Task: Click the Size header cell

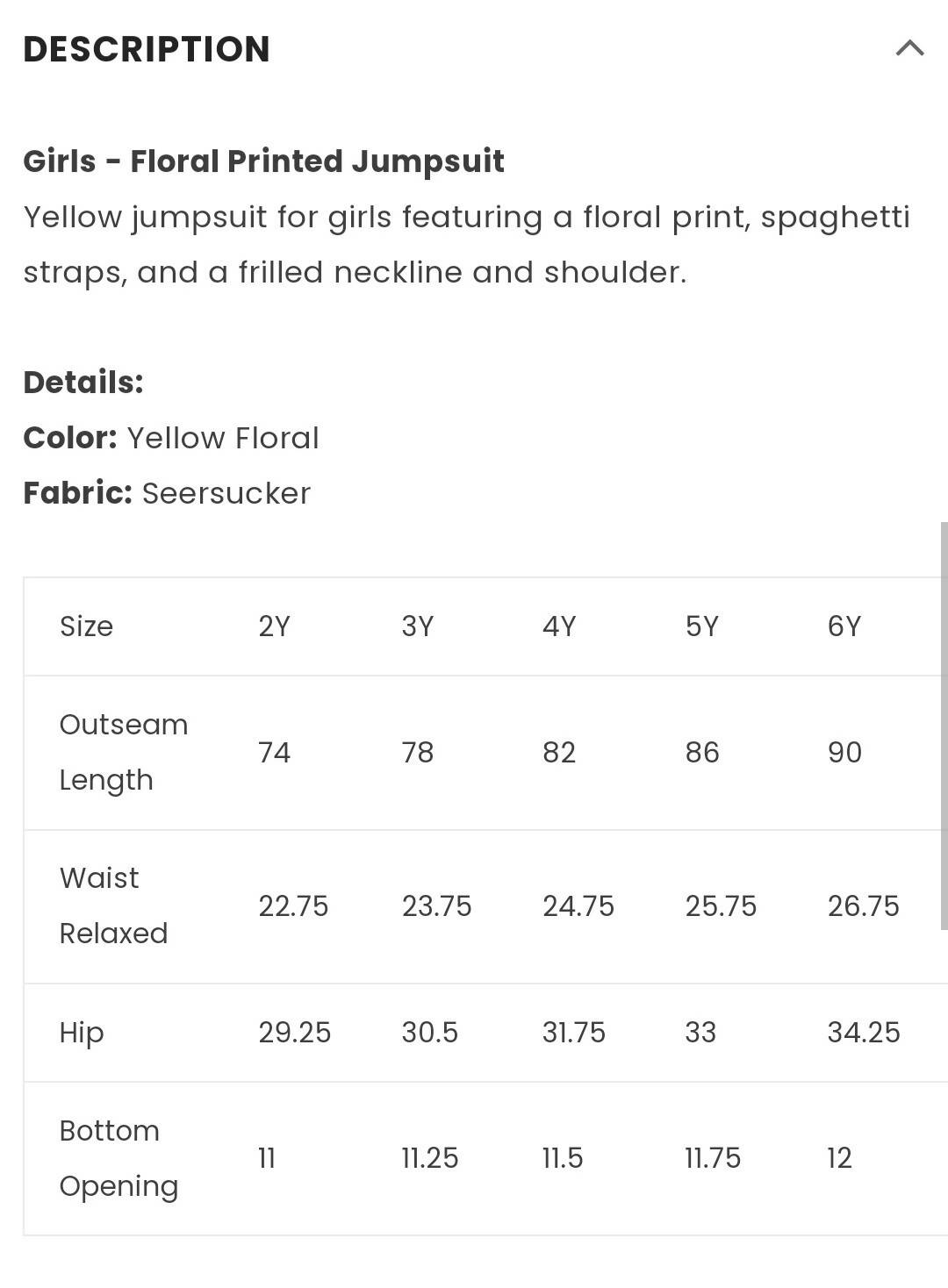Action: 86,626
